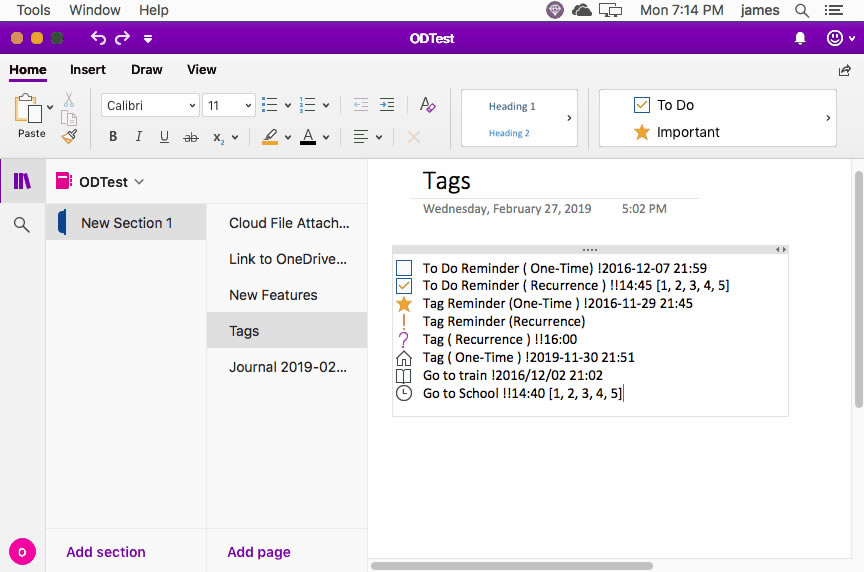Click Add page
Image resolution: width=864 pixels, height=572 pixels.
259,552
